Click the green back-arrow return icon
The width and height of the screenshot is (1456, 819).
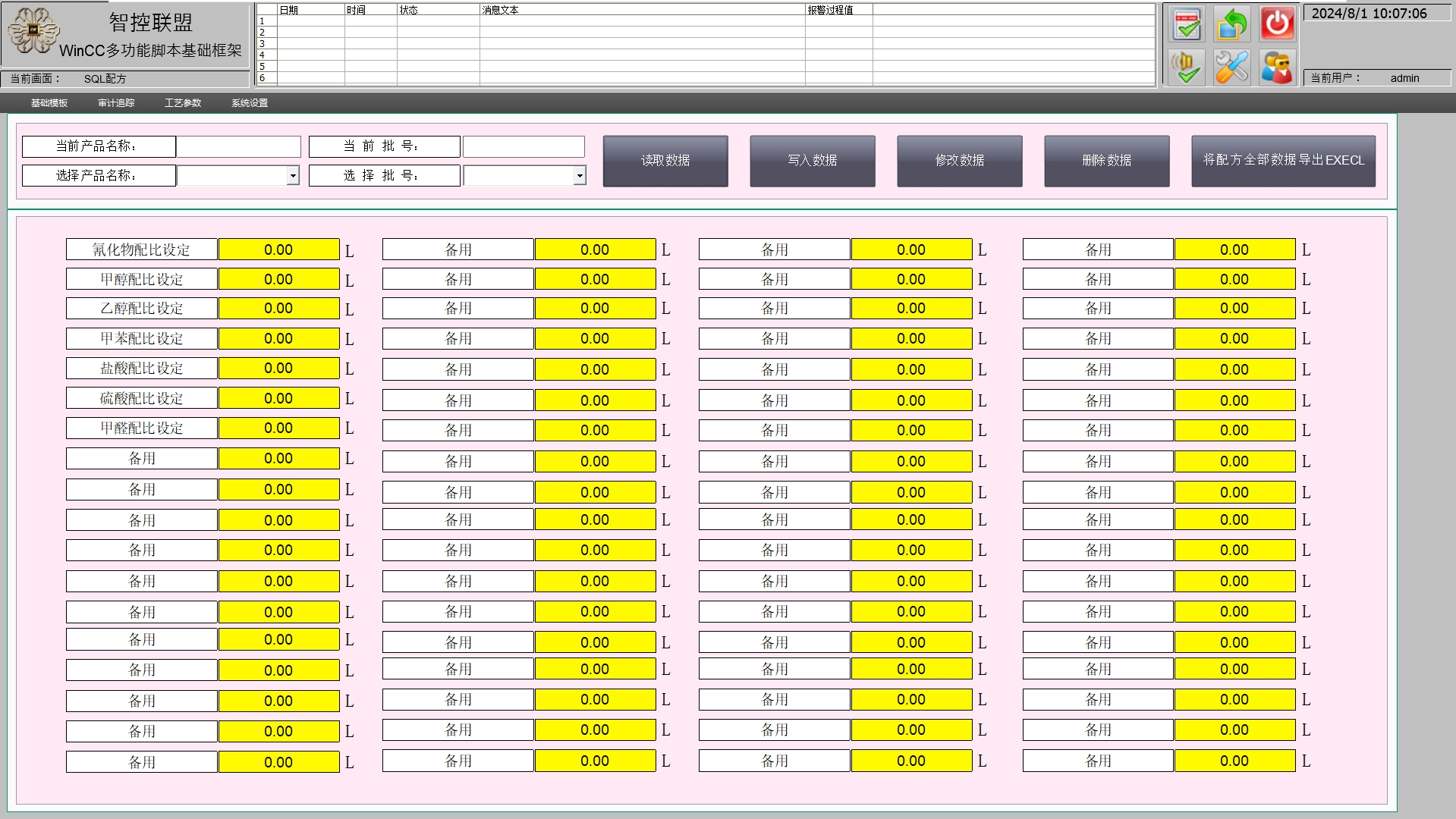(x=1231, y=24)
